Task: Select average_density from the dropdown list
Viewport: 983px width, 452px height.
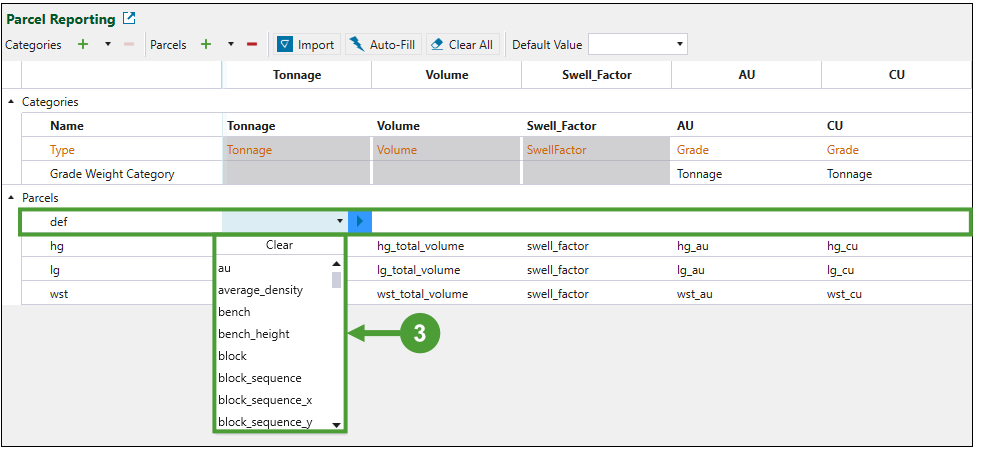Action: pos(260,290)
